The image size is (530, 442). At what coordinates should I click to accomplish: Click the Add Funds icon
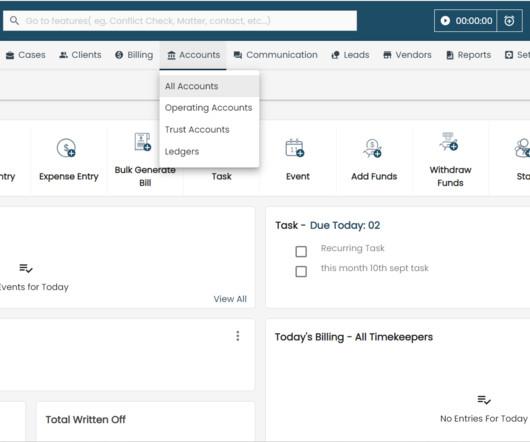372,148
